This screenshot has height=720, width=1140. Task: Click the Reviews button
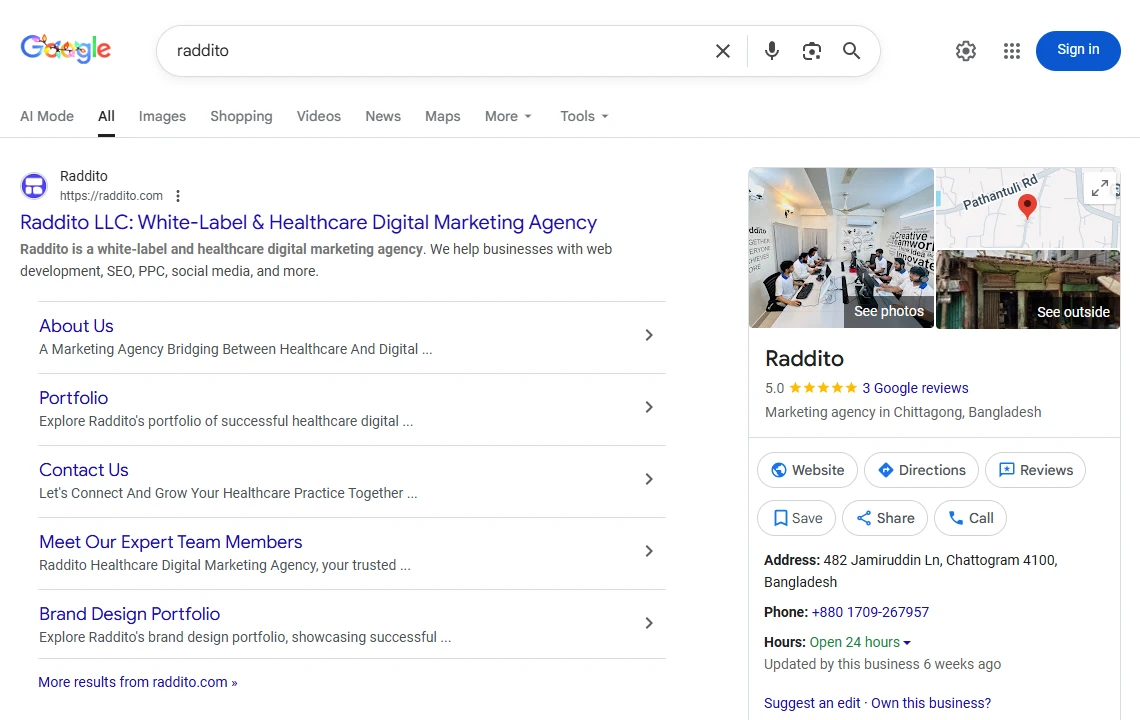[x=1035, y=470]
